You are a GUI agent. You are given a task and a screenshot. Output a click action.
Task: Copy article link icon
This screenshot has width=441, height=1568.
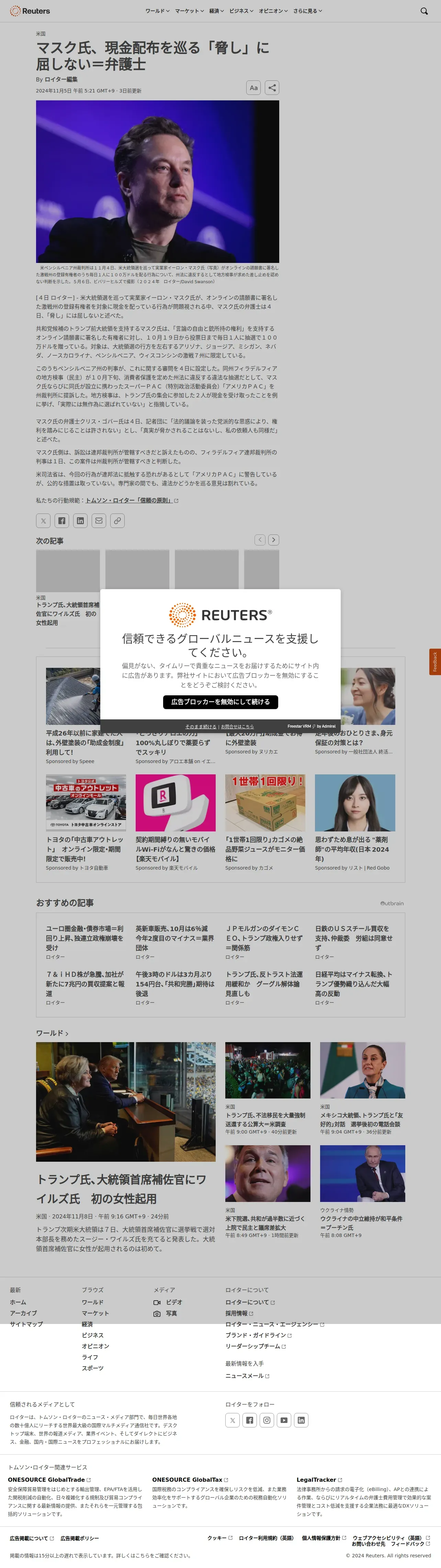117,520
